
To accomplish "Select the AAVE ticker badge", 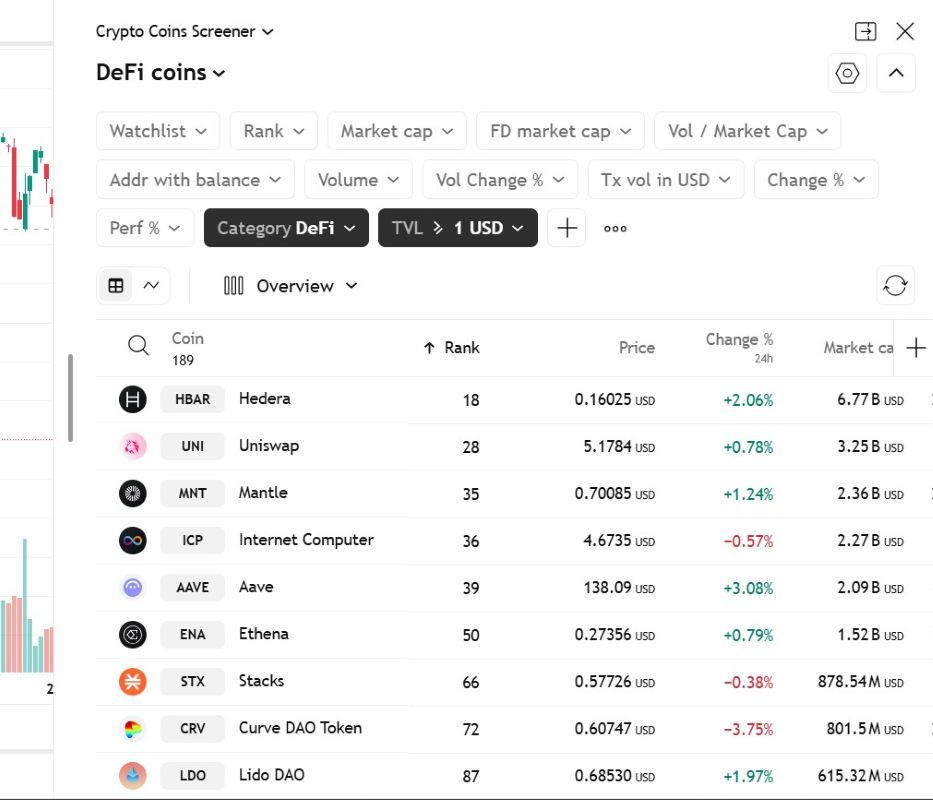I will (192, 588).
